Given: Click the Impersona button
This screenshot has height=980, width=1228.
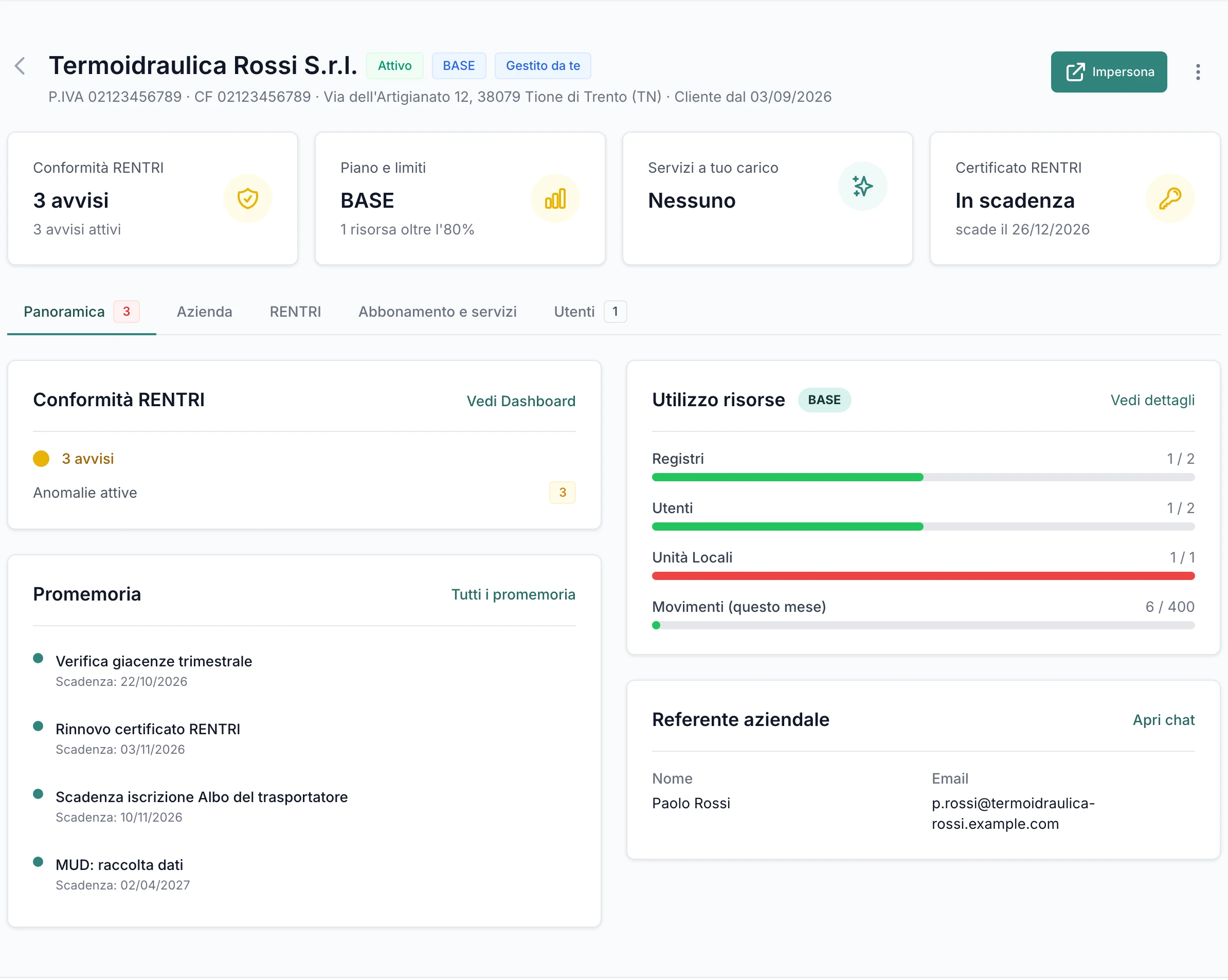Looking at the screenshot, I should point(1108,72).
